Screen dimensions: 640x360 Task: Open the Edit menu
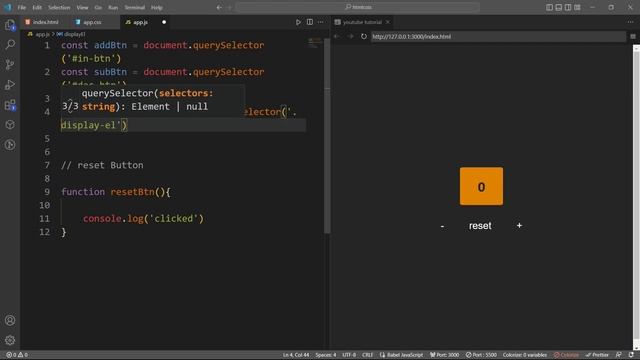(x=37, y=7)
